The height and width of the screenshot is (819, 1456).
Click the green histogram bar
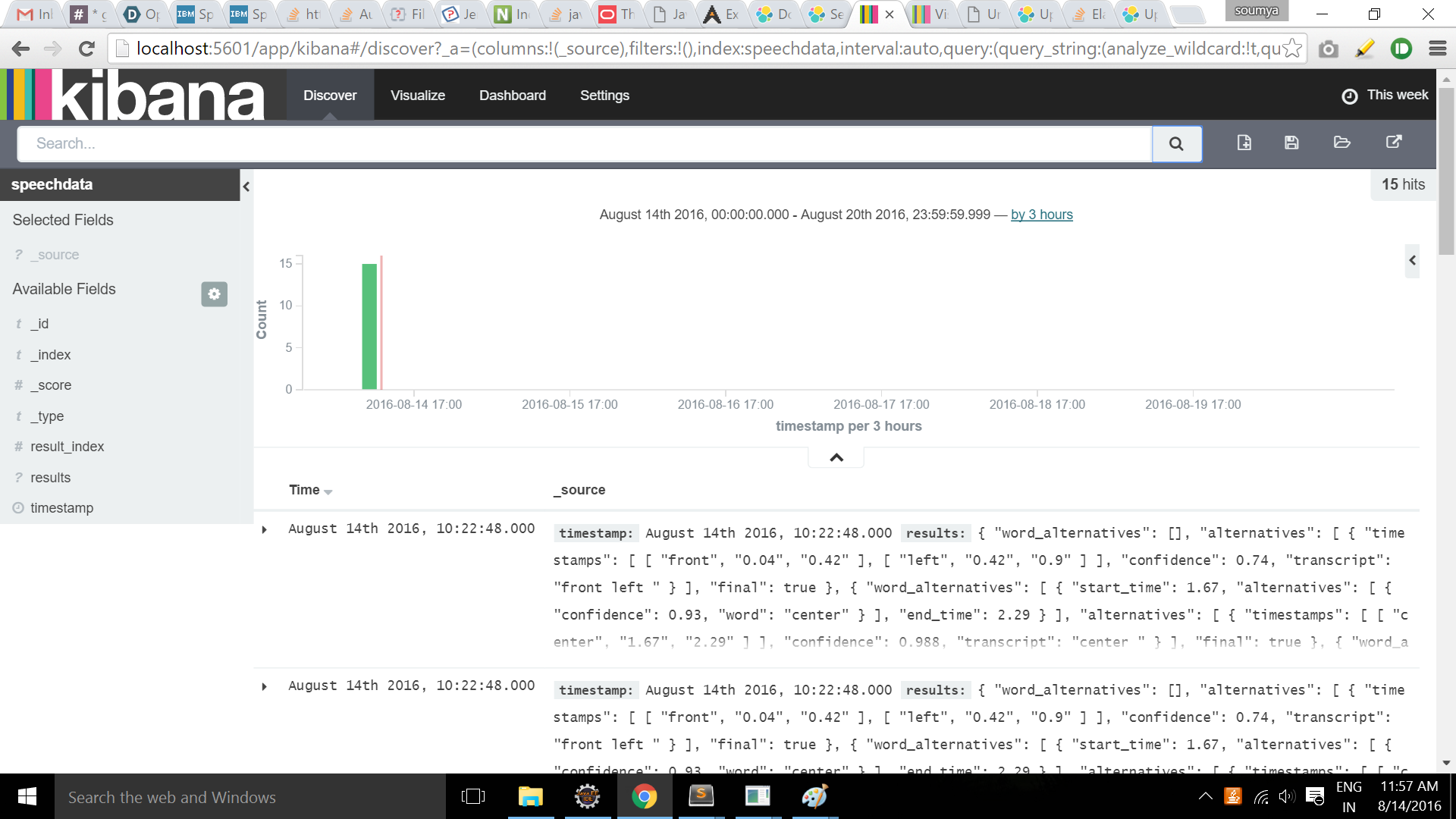(x=369, y=326)
